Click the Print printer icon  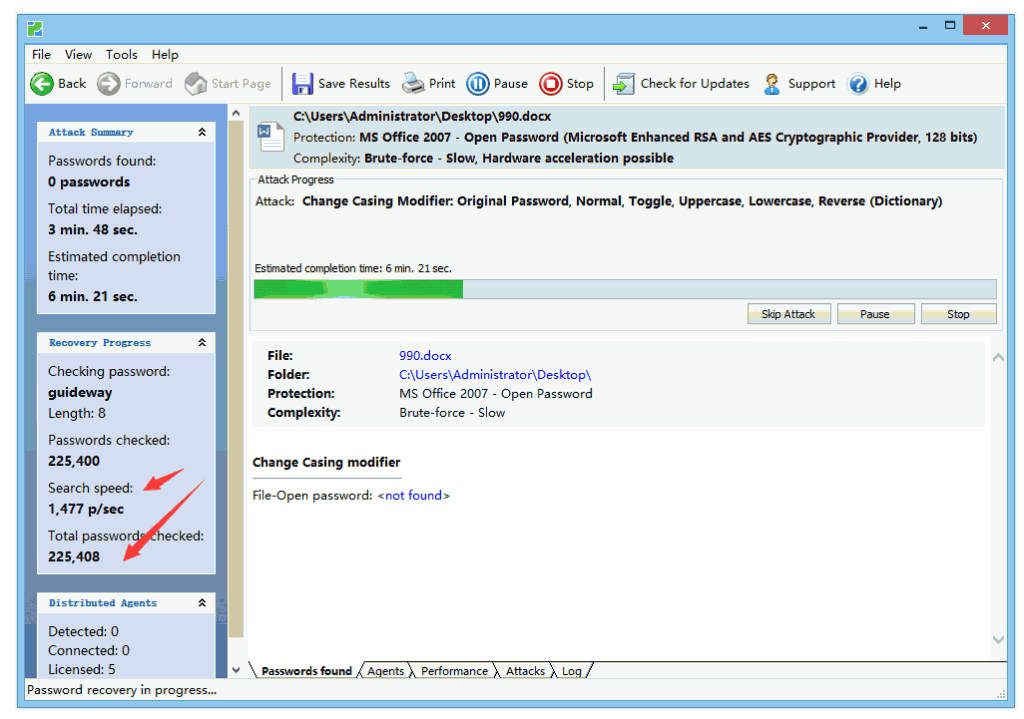click(x=413, y=84)
